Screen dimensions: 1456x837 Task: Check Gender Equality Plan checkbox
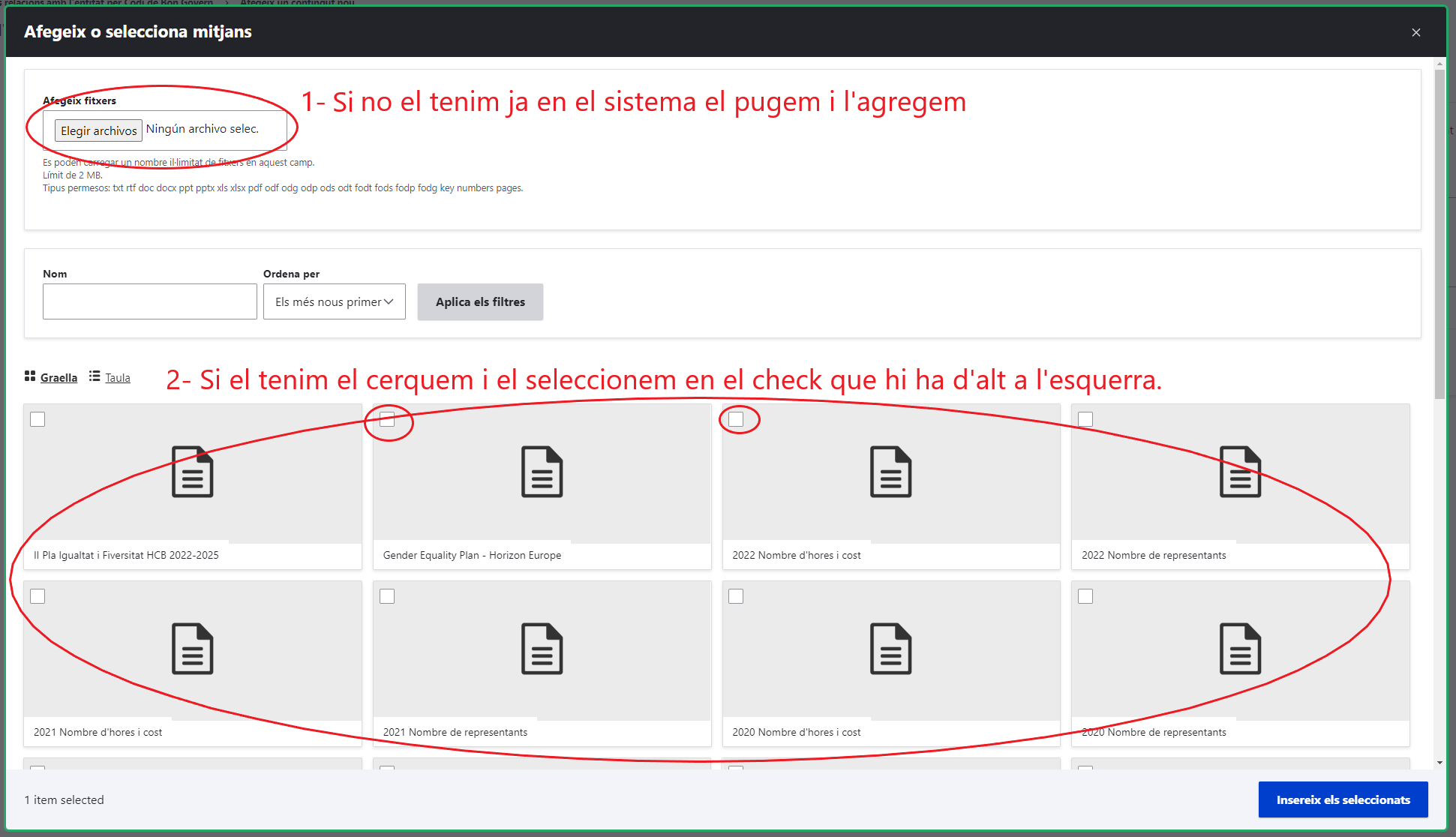click(x=387, y=419)
